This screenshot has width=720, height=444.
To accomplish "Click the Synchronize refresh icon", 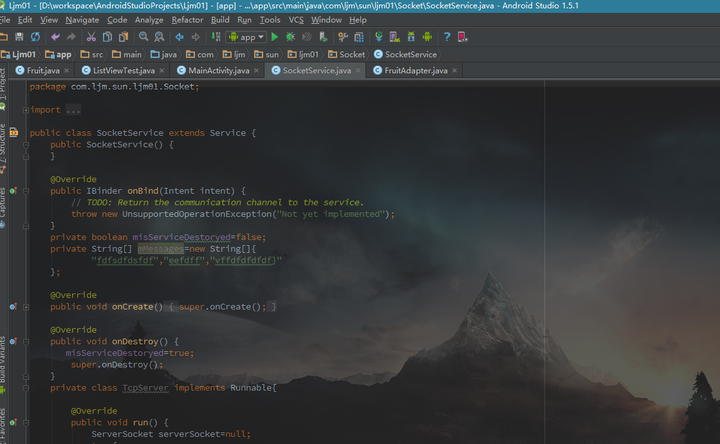I will [x=35, y=37].
